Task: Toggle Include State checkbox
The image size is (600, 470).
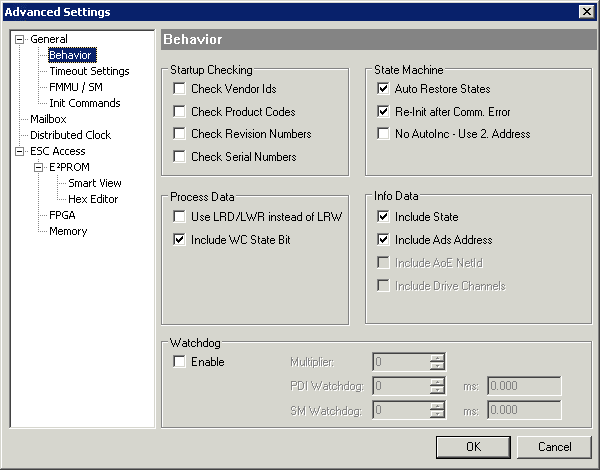Action: 383,217
